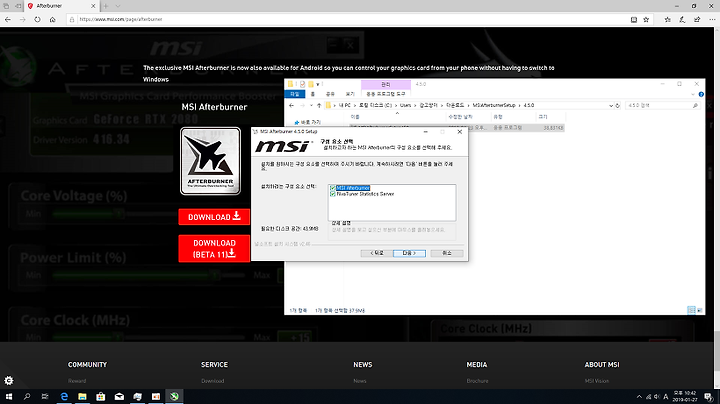Open Application Tools tab in Explorer ribbon
The width and height of the screenshot is (720, 404).
[x=386, y=94]
